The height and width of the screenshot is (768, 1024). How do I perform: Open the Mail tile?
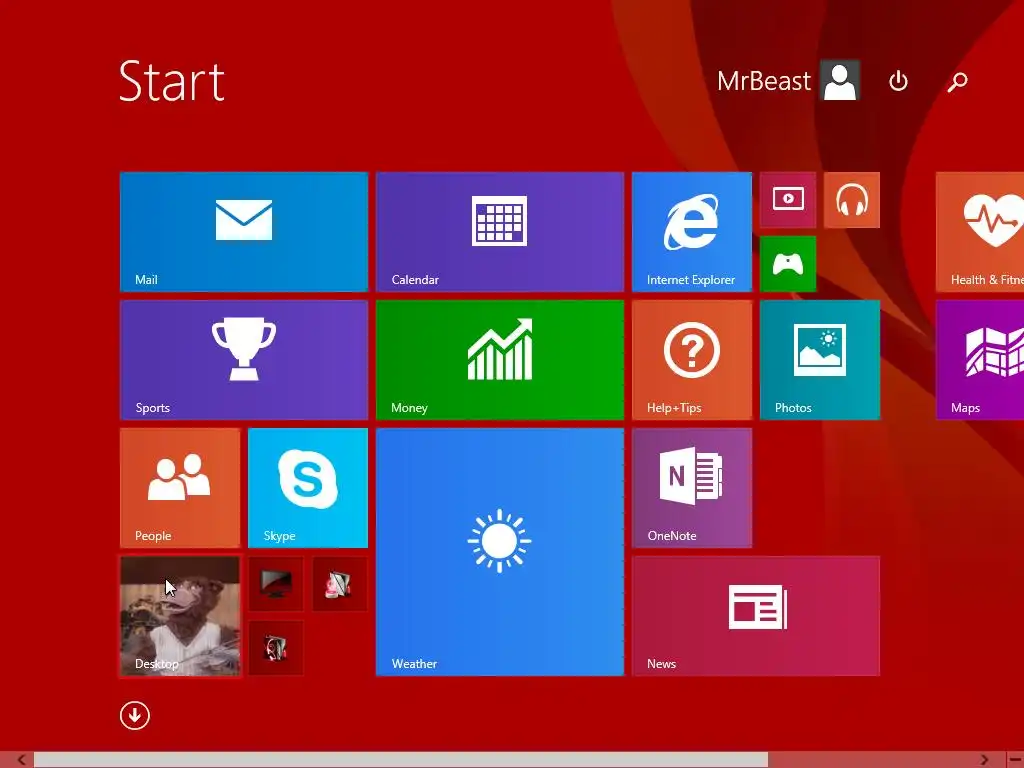[244, 232]
